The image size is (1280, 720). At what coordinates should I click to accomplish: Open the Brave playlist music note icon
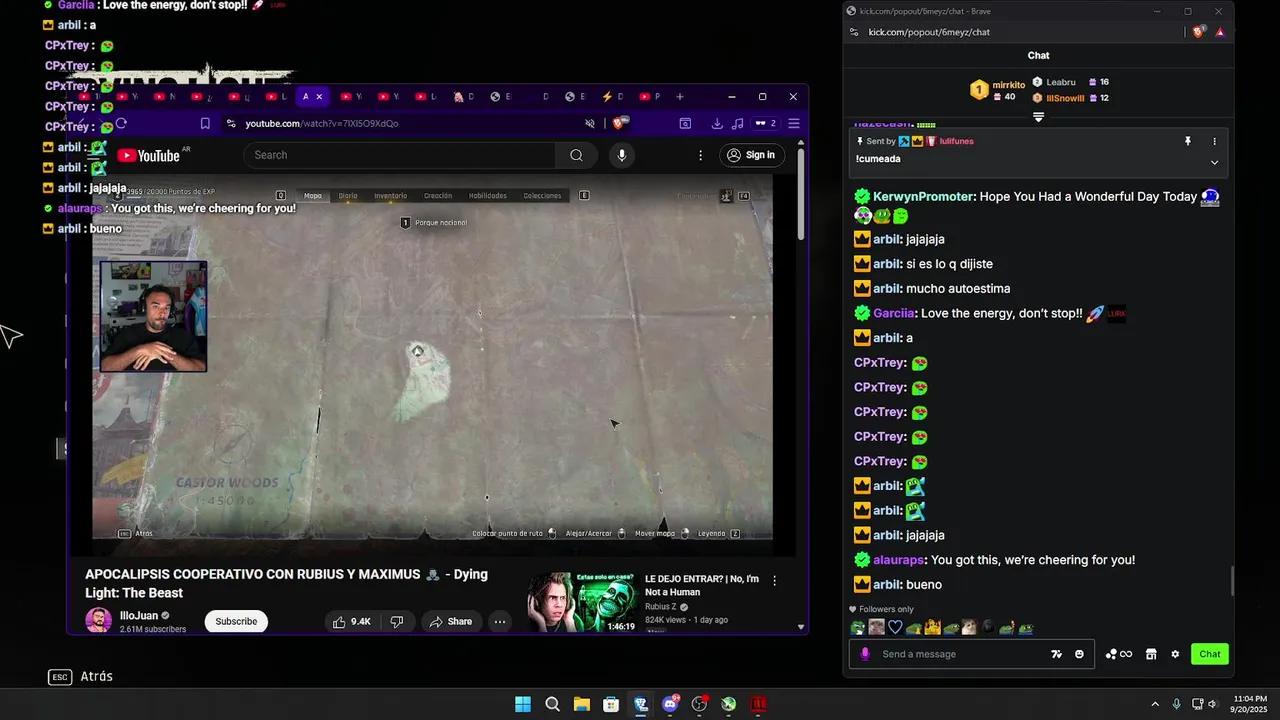(738, 124)
